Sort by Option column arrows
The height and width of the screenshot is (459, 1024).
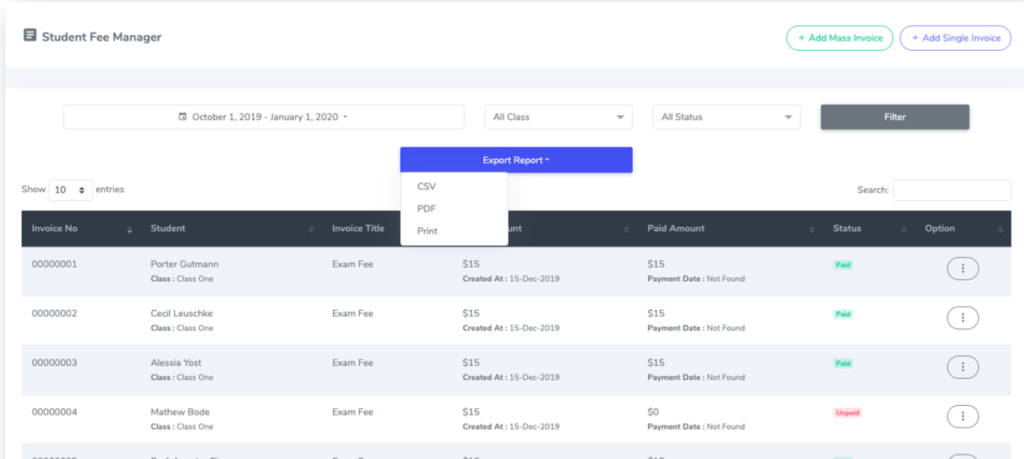coord(1000,230)
